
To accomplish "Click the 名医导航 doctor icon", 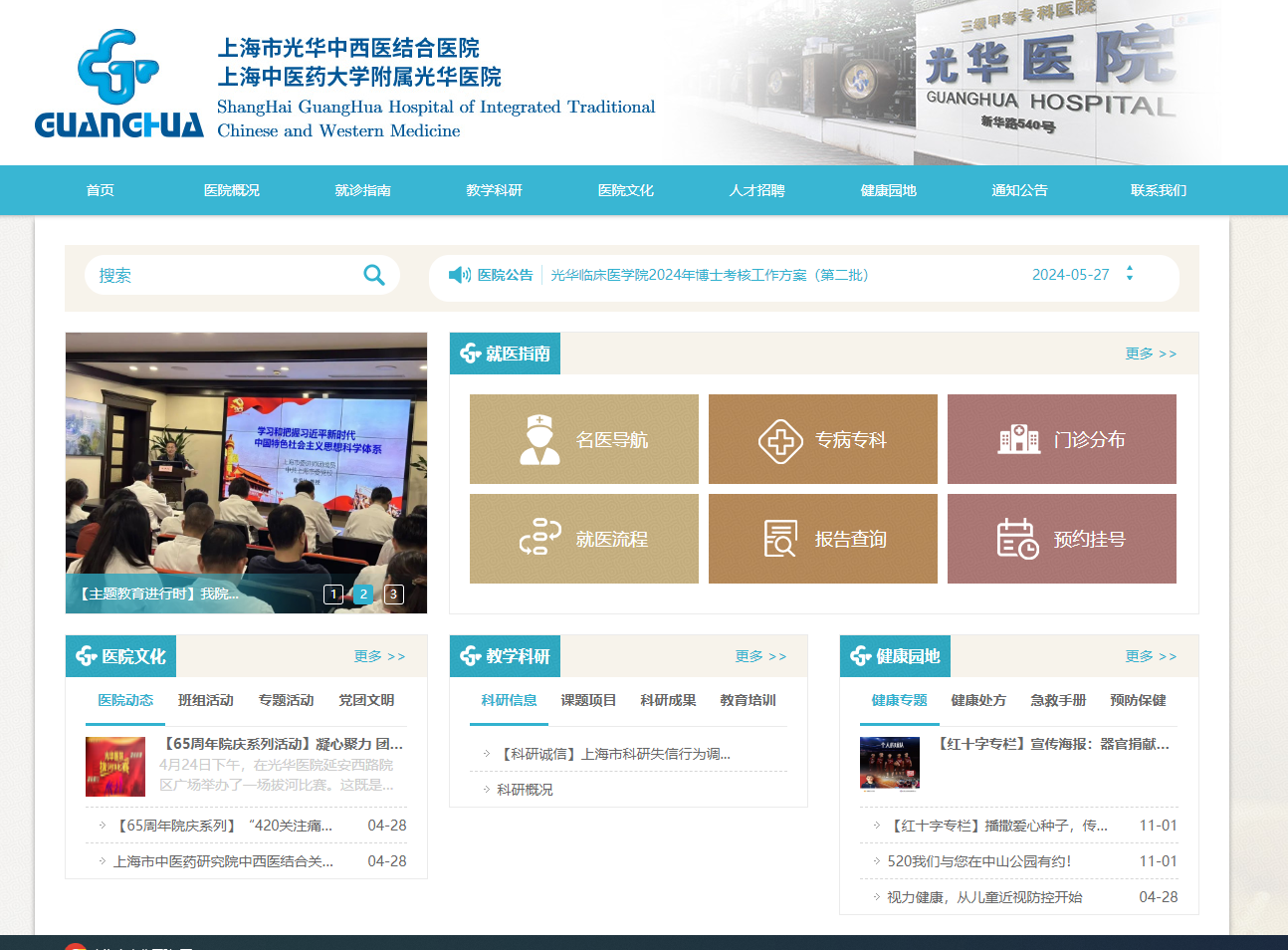I will pos(539,439).
